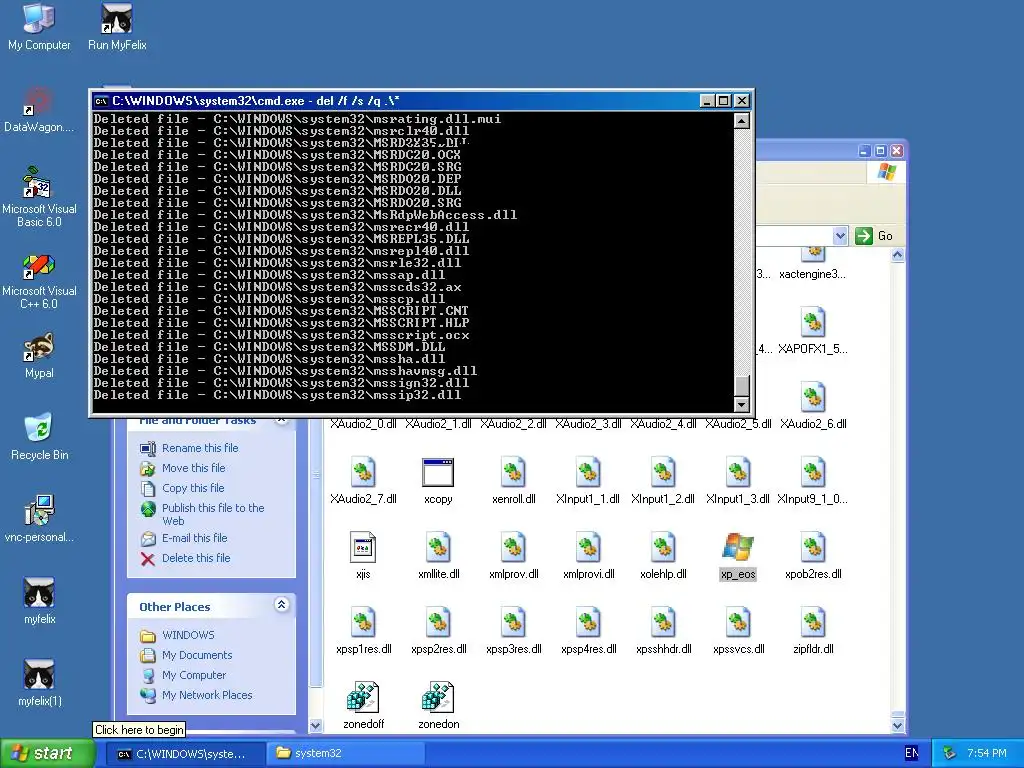Image resolution: width=1024 pixels, height=768 pixels.
Task: Open the Recycle Bin
Action: click(39, 436)
